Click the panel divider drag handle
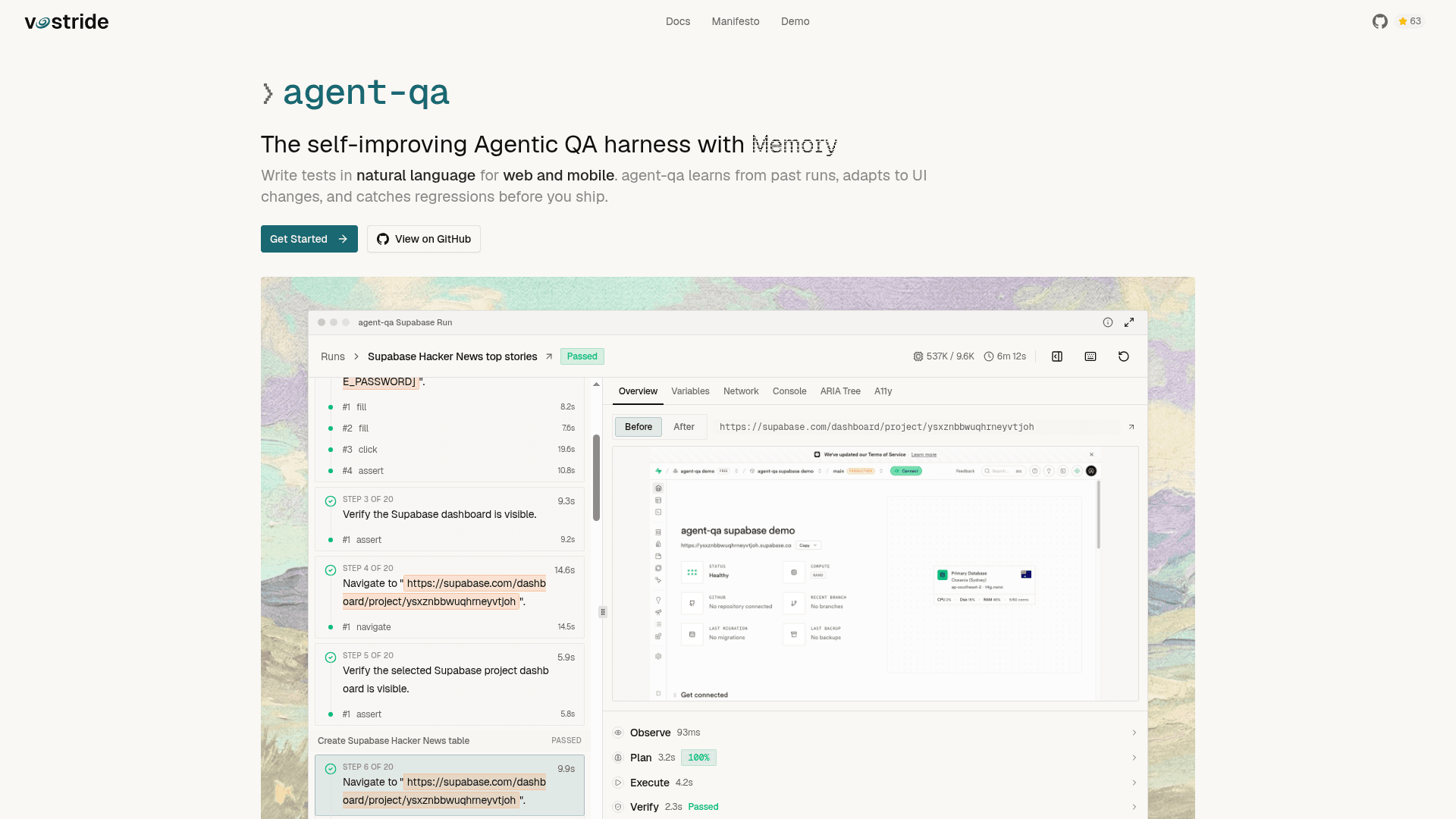The image size is (1456, 819). (603, 612)
